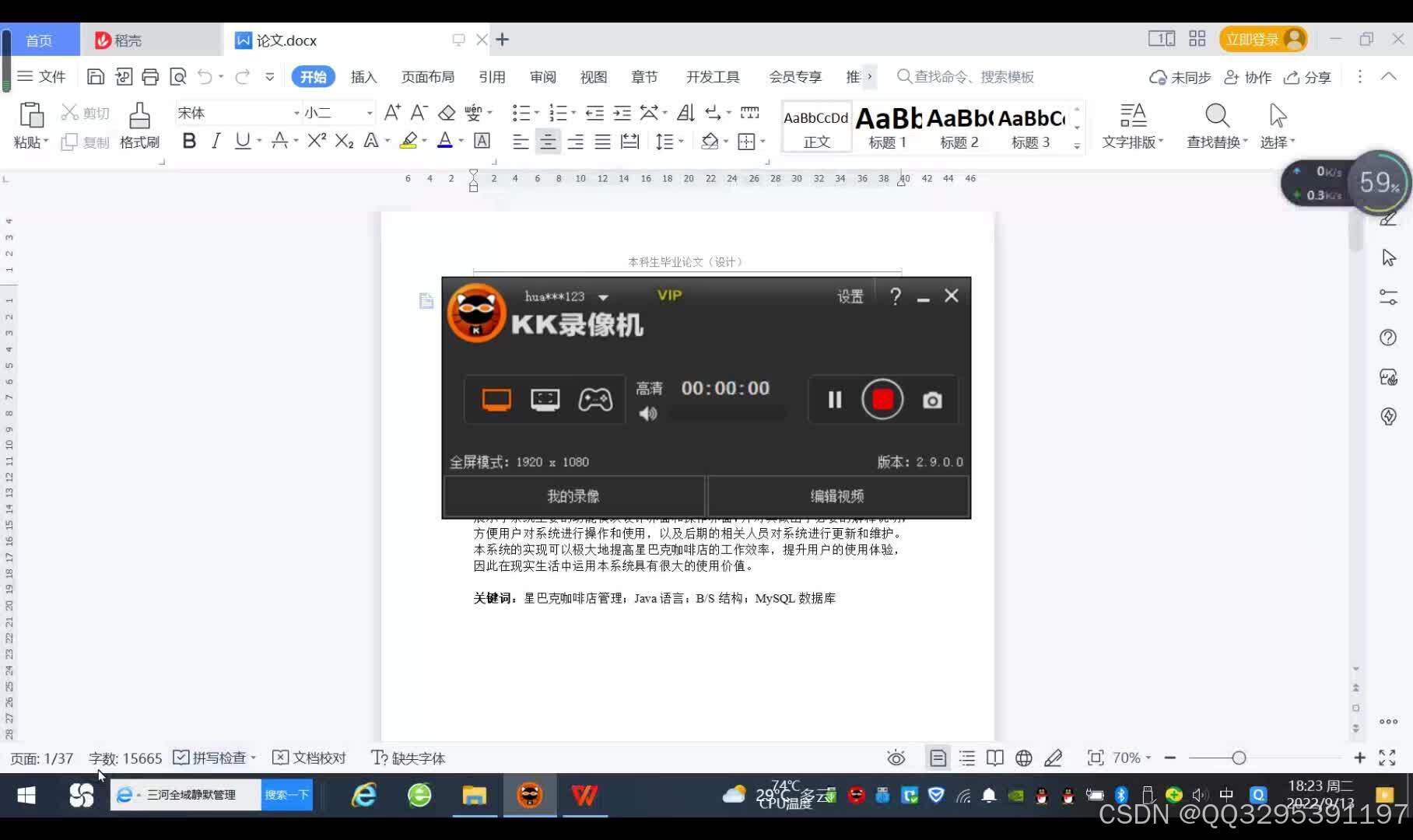Toggle justify alignment
Viewport: 1413px width, 840px height.
click(x=602, y=142)
